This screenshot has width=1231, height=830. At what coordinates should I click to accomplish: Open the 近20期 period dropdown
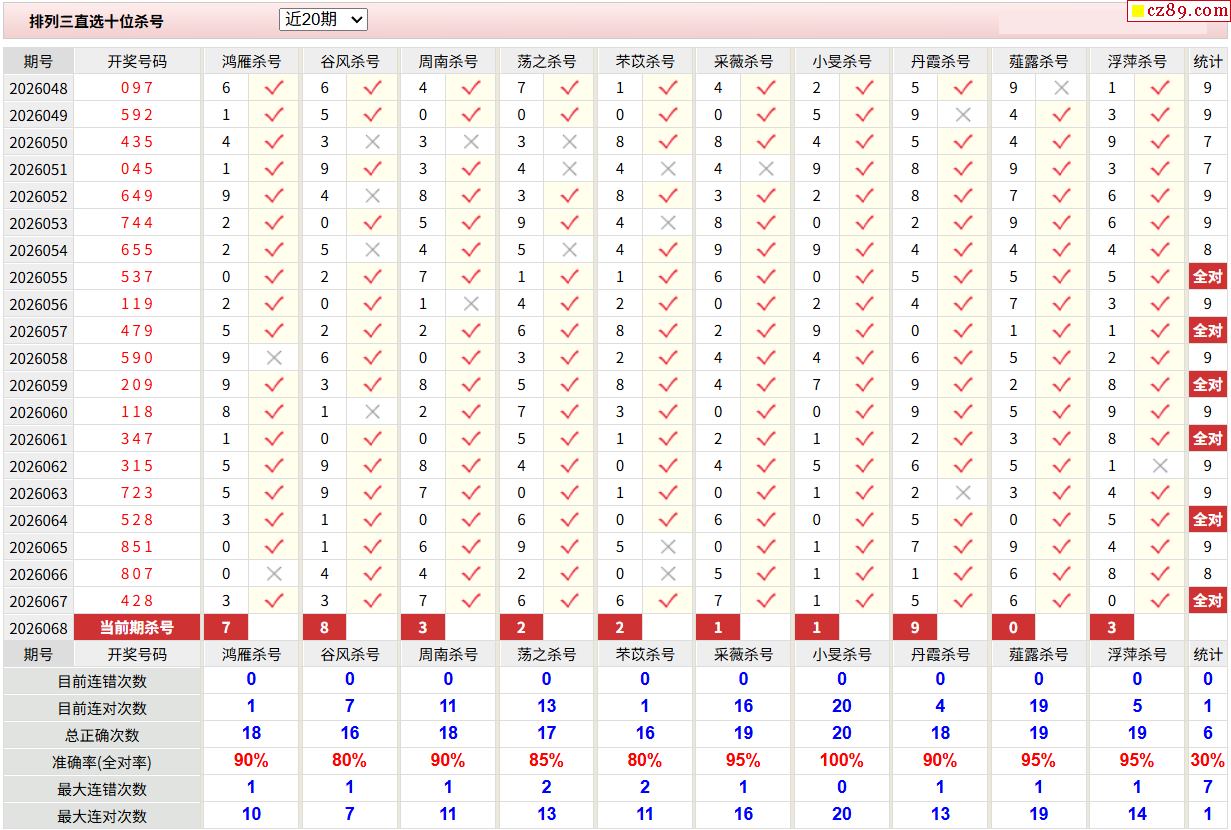click(x=323, y=19)
